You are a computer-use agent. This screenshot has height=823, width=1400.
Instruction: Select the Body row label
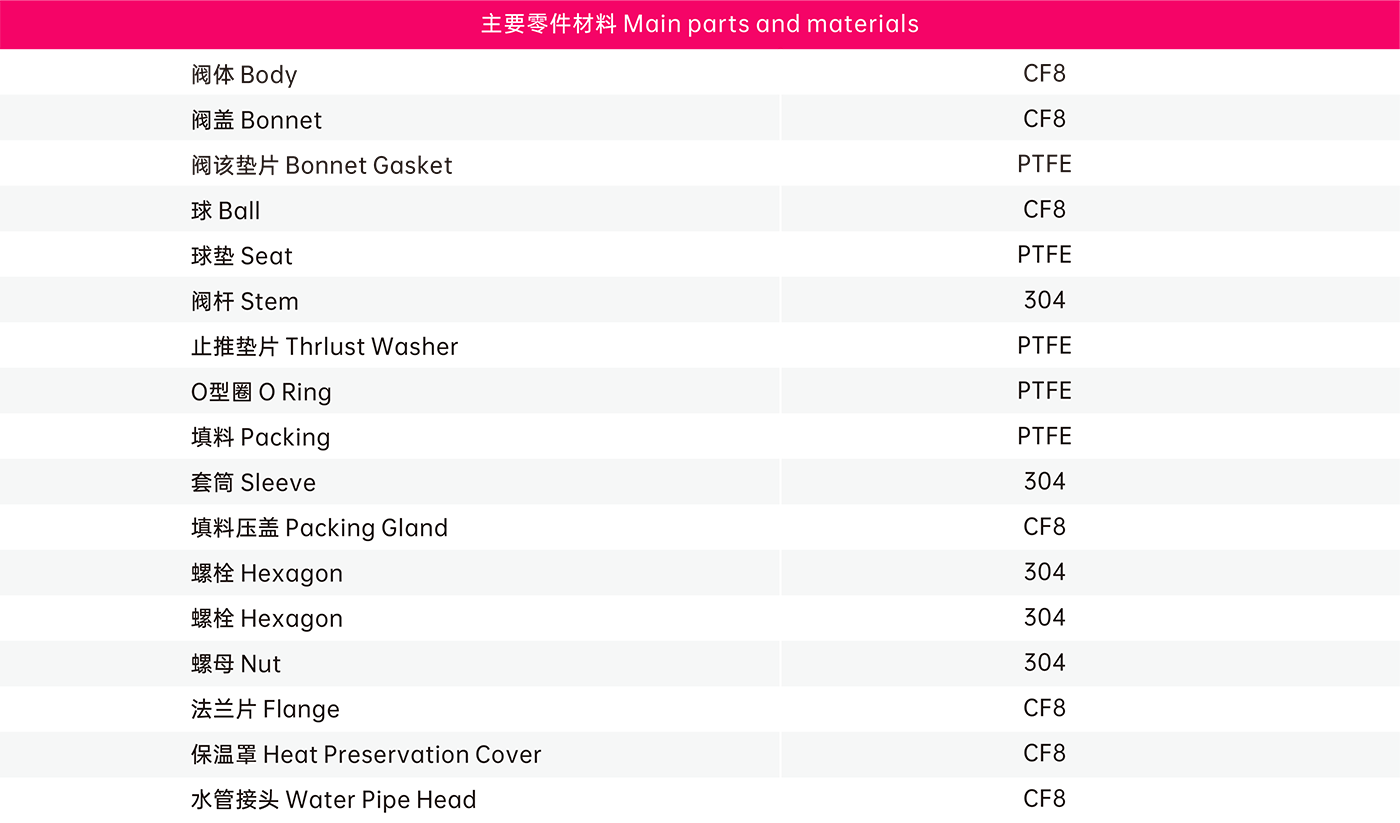pyautogui.click(x=244, y=75)
